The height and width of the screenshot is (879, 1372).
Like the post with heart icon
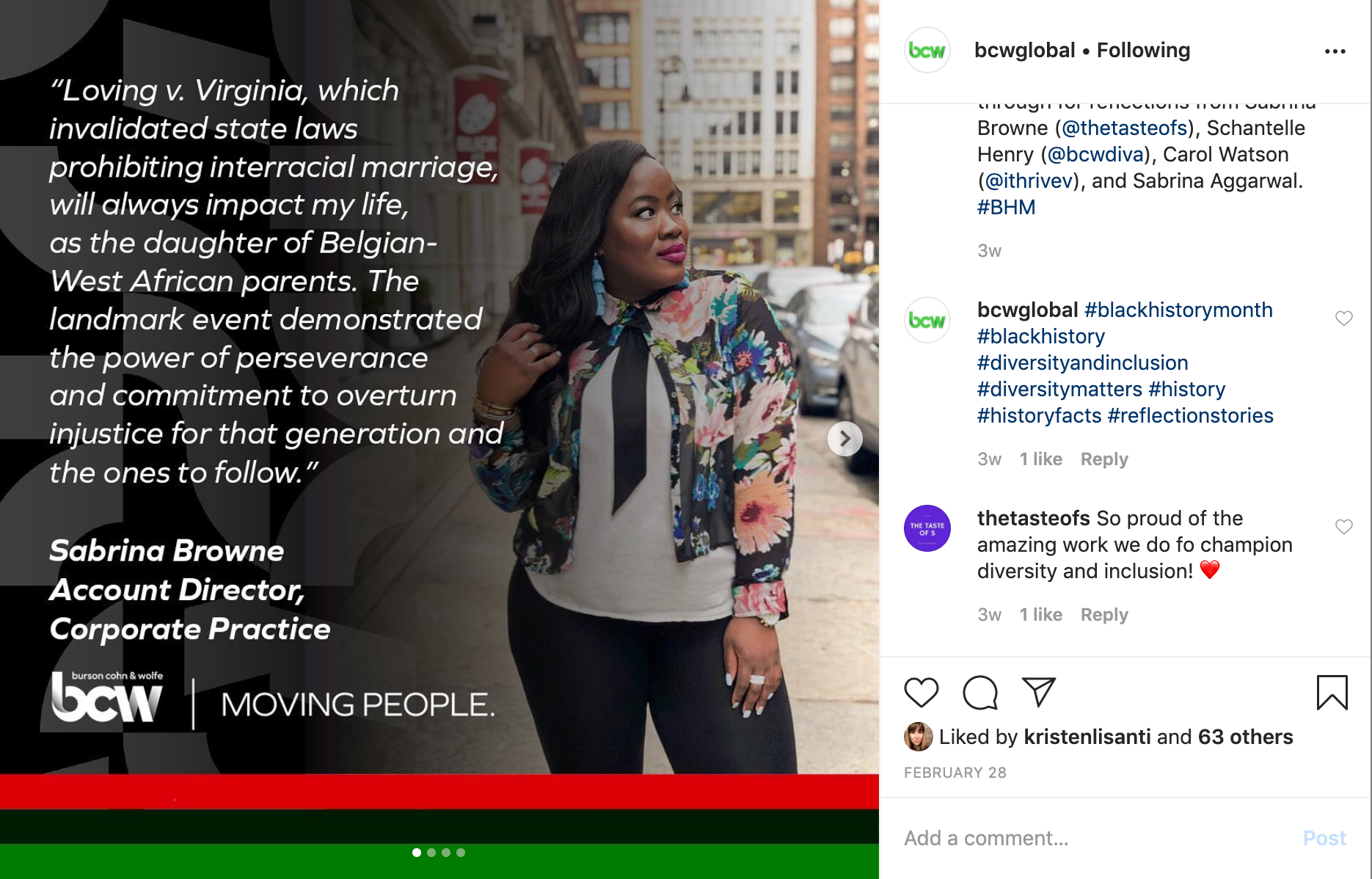coord(922,693)
